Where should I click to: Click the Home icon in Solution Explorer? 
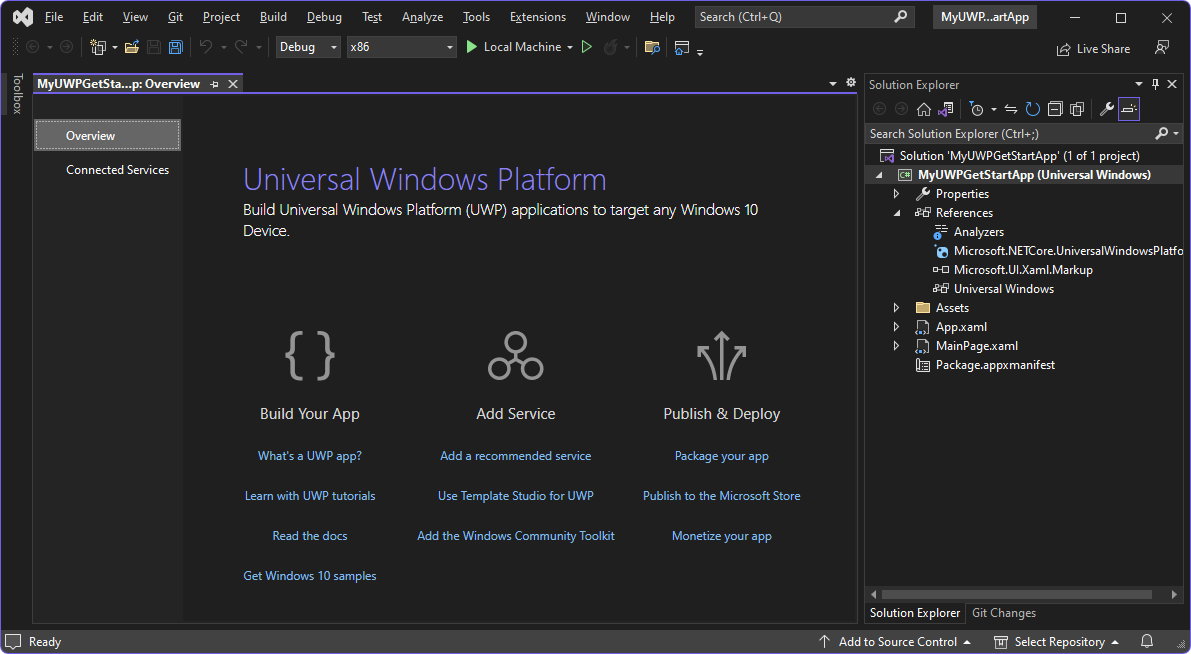coord(923,109)
